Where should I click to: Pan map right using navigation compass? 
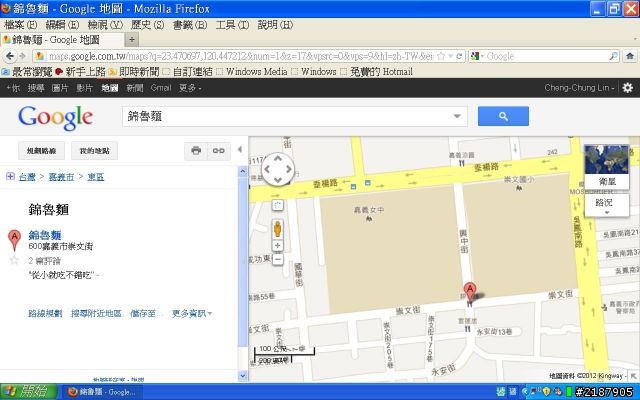point(288,169)
